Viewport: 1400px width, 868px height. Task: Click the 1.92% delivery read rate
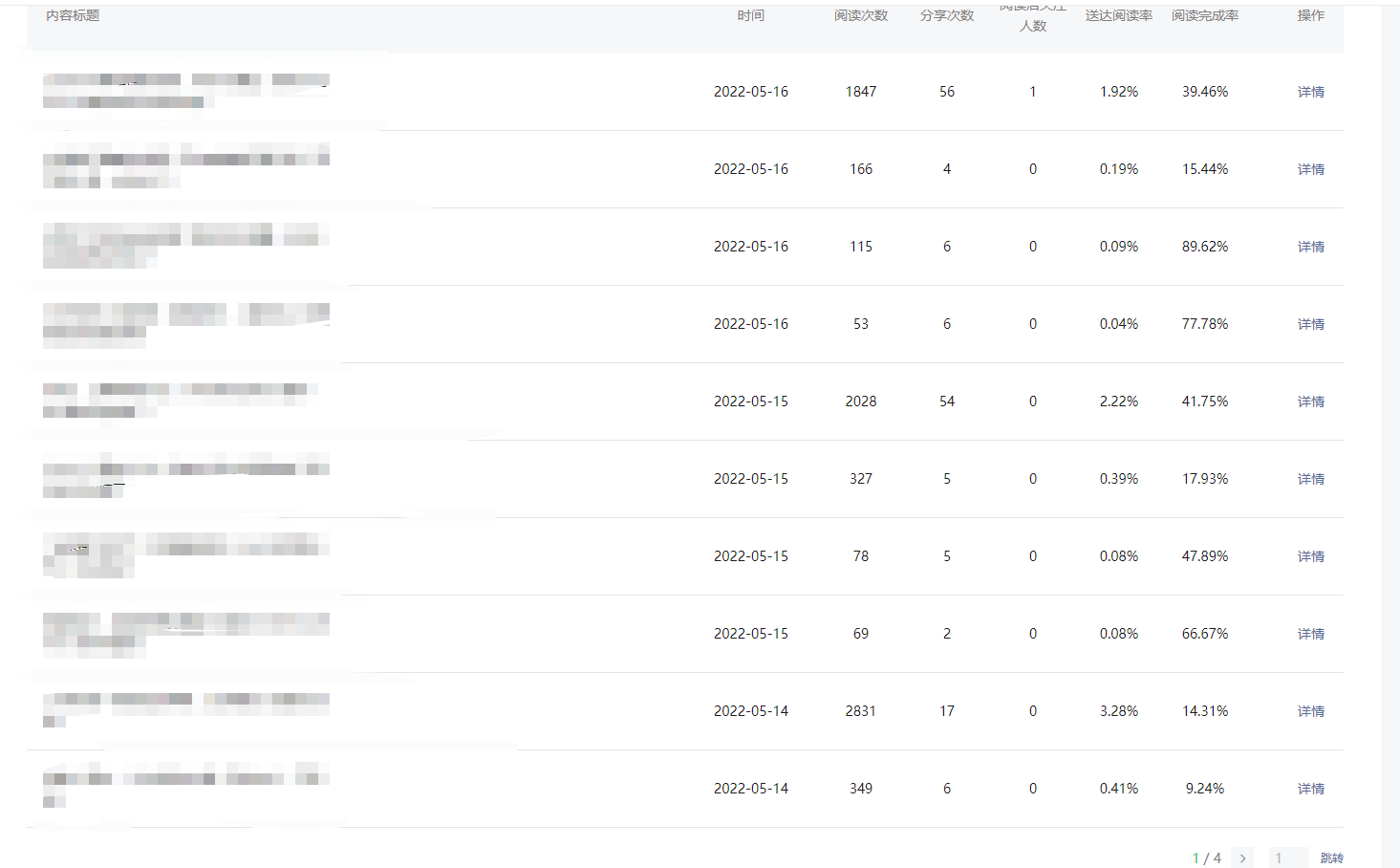click(1119, 92)
